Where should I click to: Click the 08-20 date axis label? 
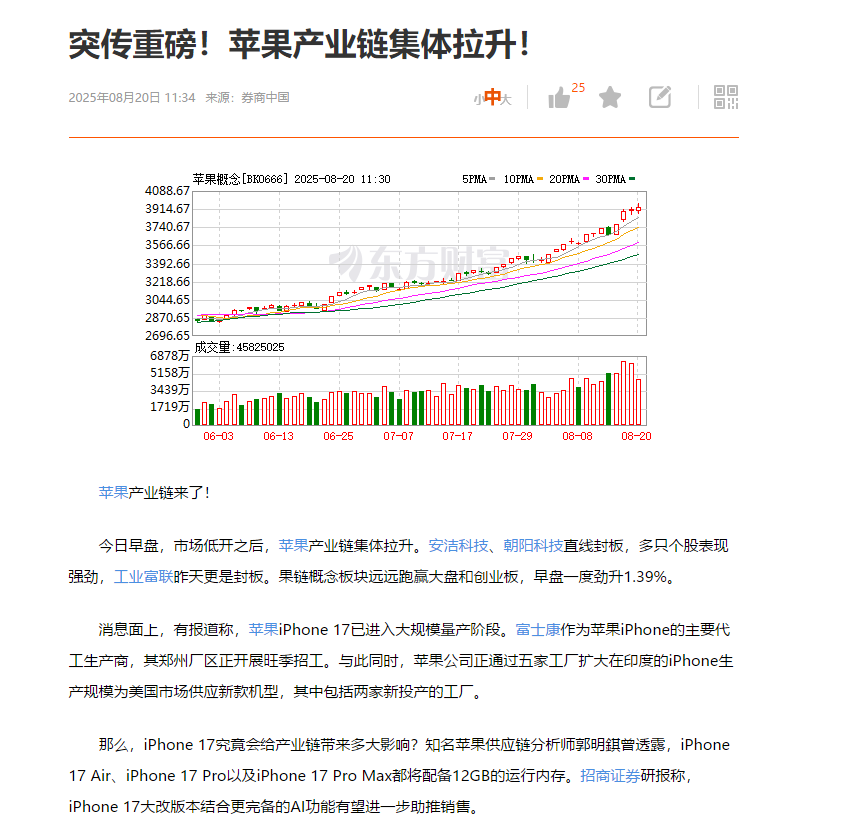click(x=636, y=436)
